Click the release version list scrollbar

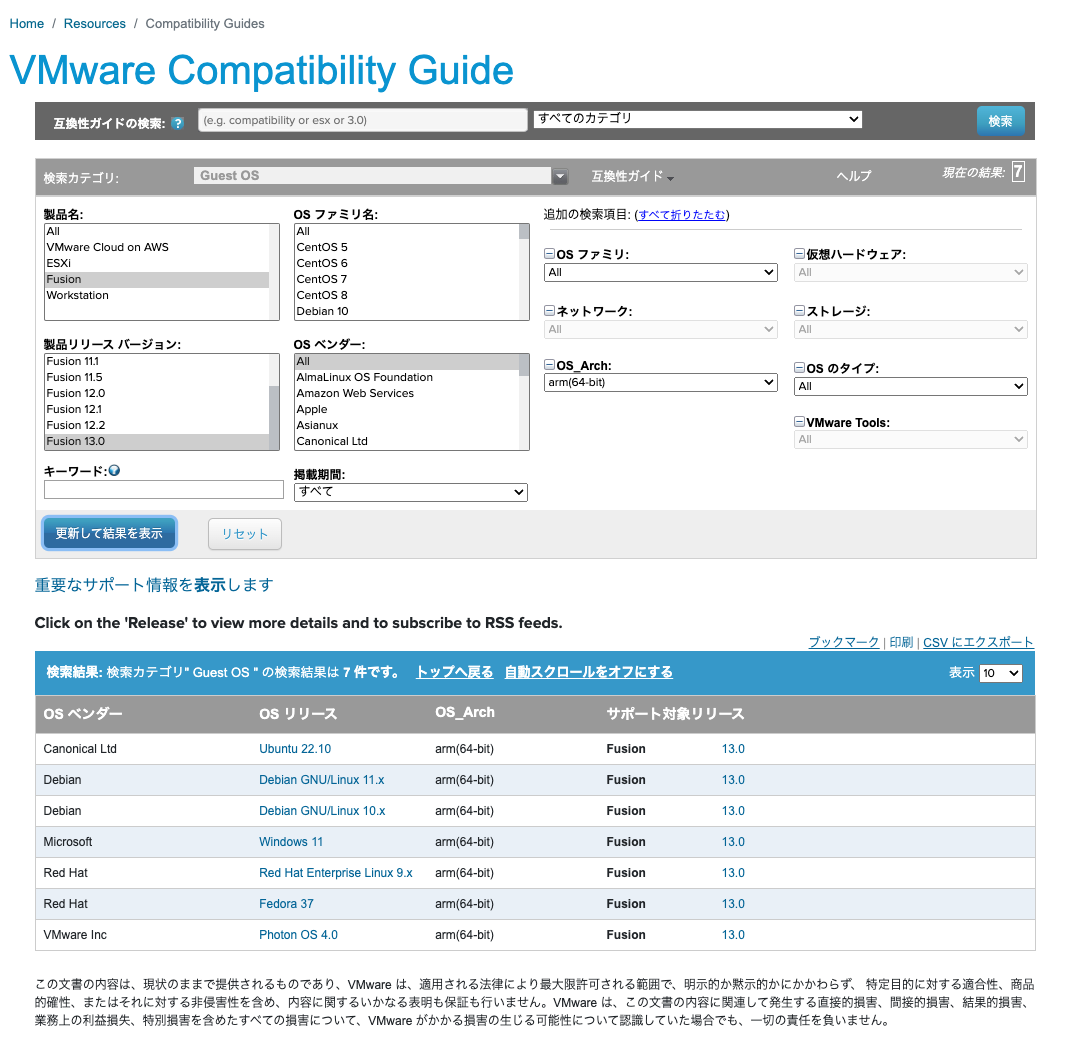(x=274, y=402)
